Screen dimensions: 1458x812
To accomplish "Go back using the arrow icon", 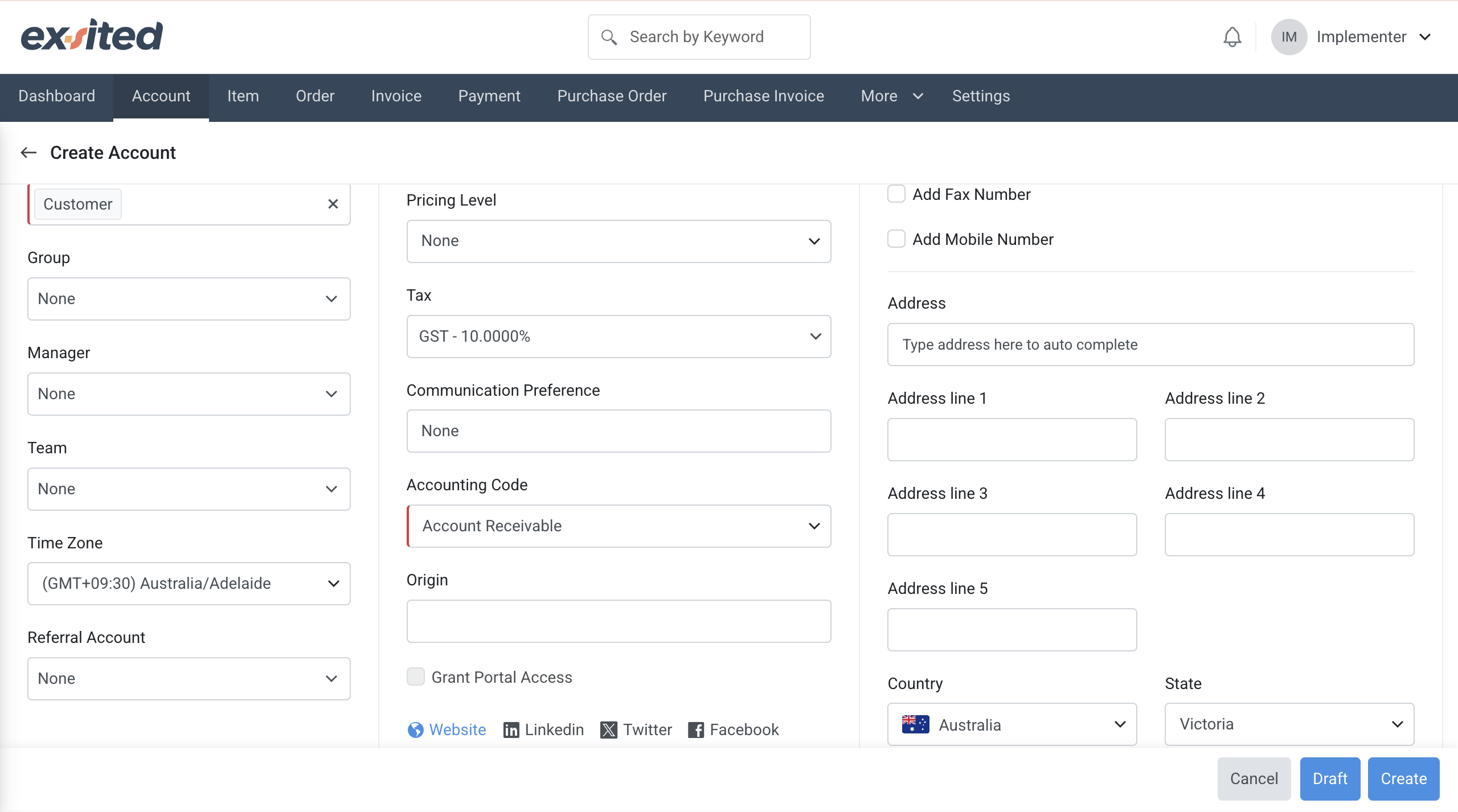I will [x=28, y=153].
